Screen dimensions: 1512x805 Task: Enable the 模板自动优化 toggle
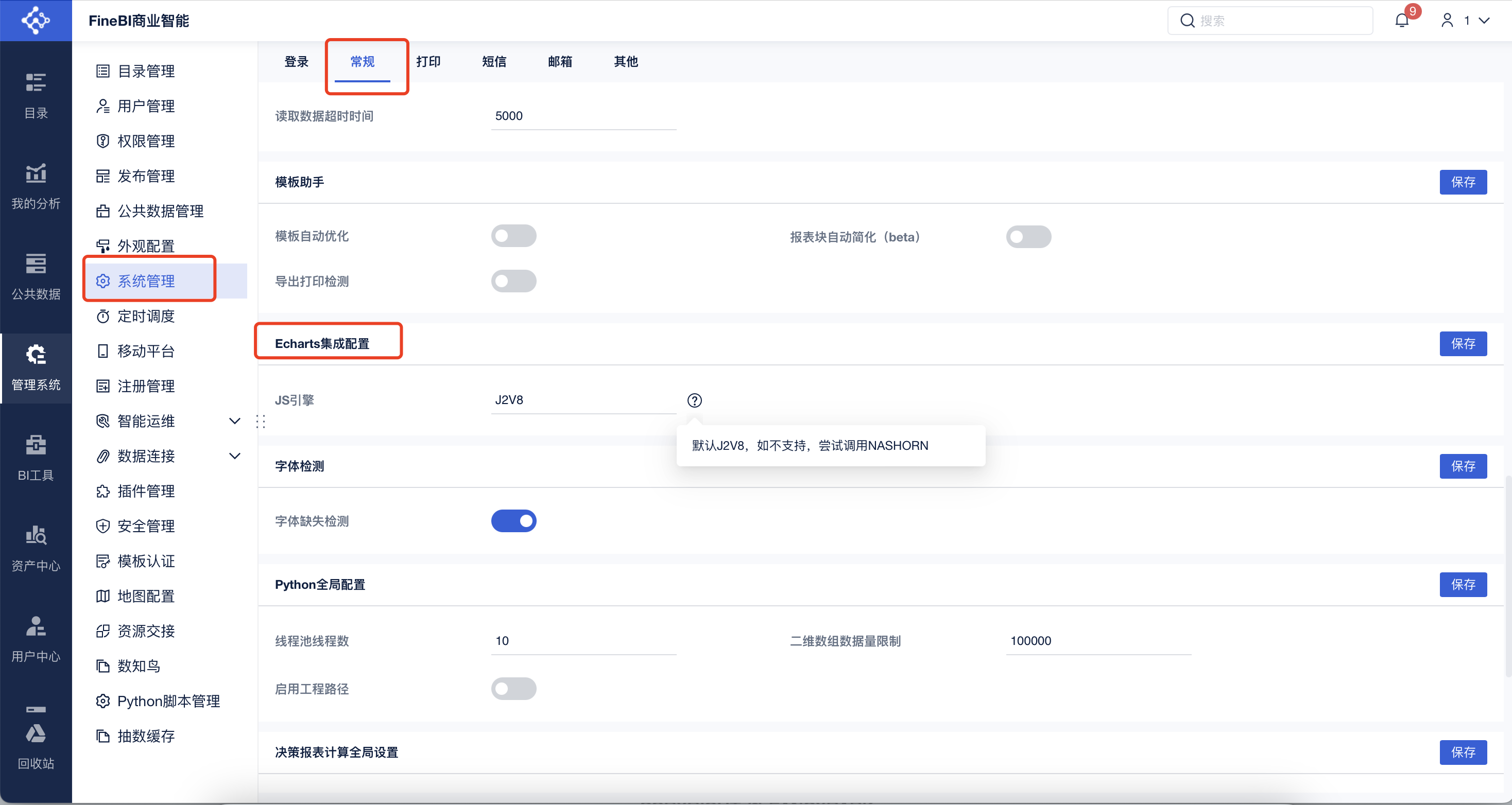click(513, 236)
